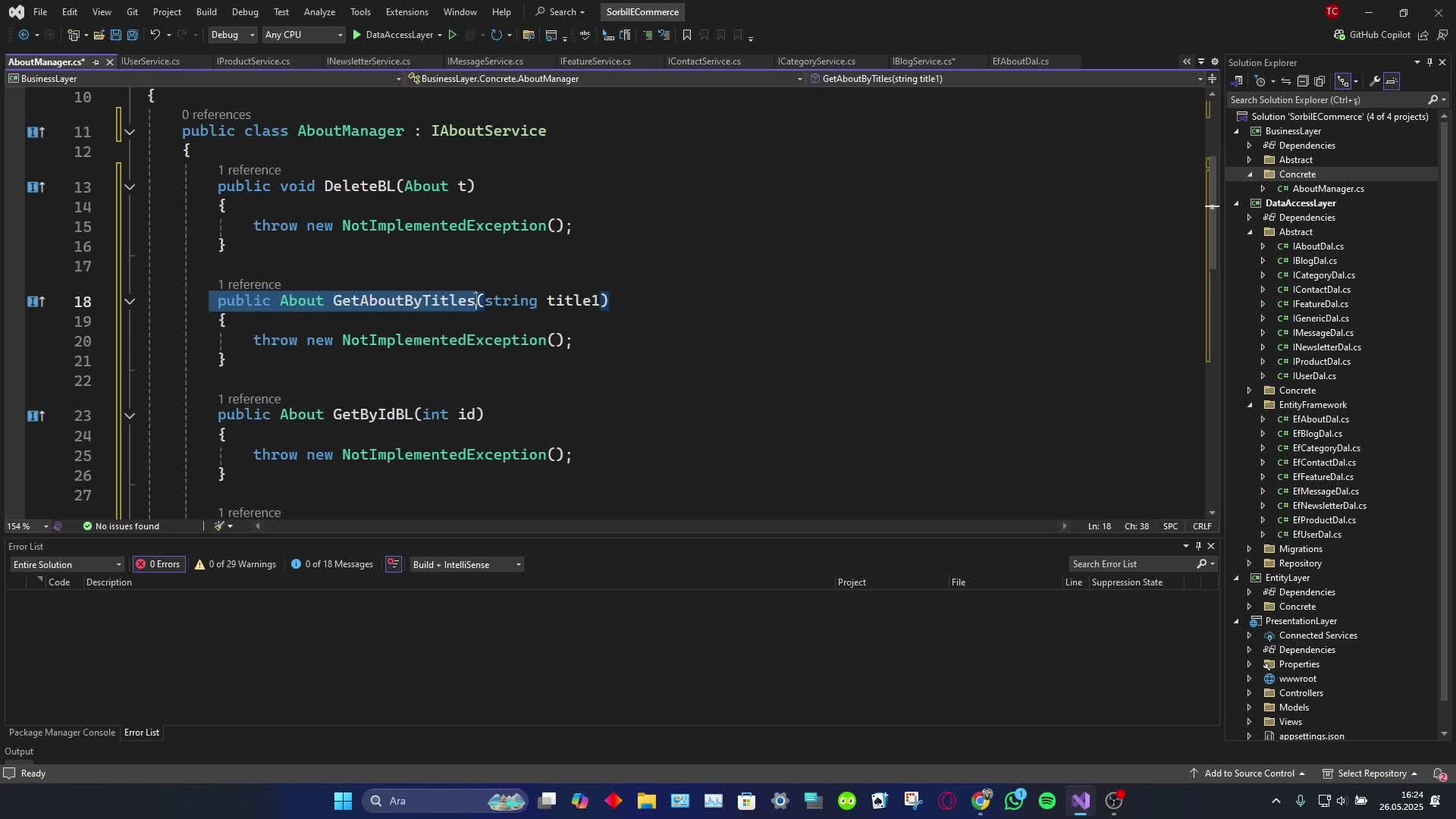The image size is (1456, 819).
Task: Click the Navigate Backward arrow in toolbar
Action: pos(24,35)
